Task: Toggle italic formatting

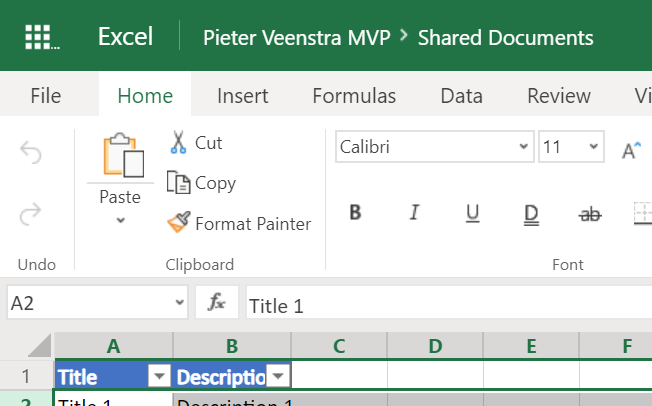Action: (x=414, y=213)
